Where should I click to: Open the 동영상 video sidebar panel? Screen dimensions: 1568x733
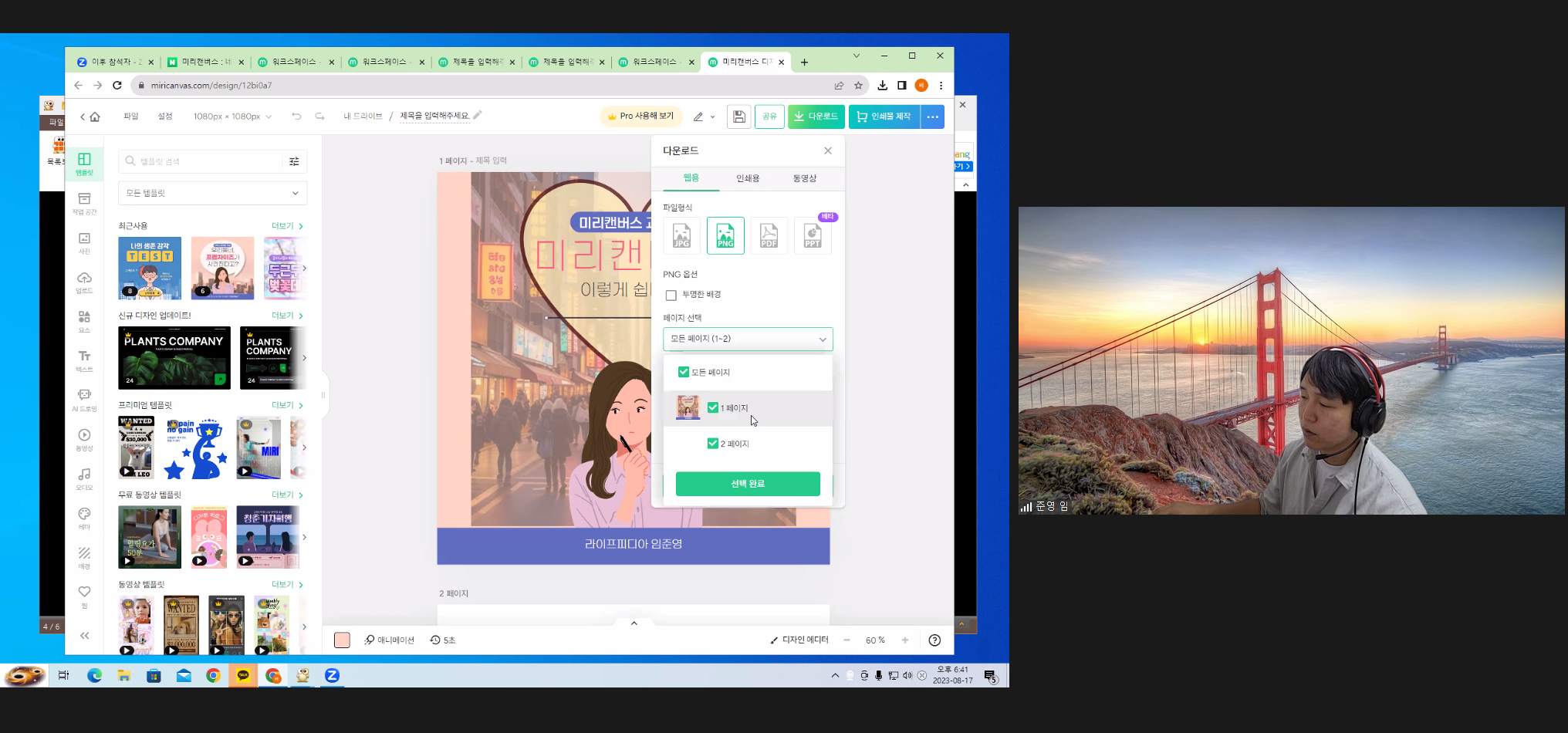(84, 440)
